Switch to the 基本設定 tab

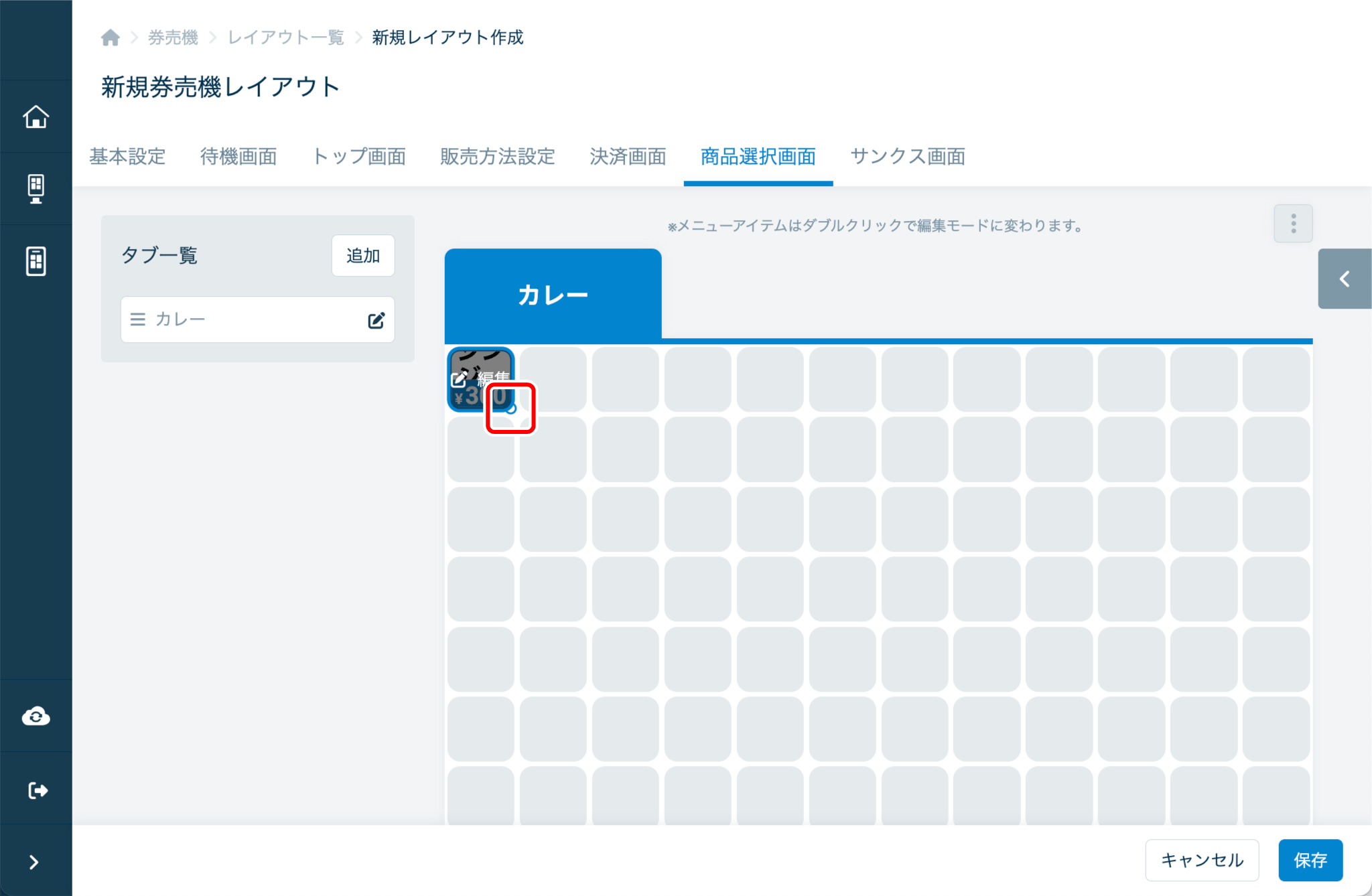point(127,157)
